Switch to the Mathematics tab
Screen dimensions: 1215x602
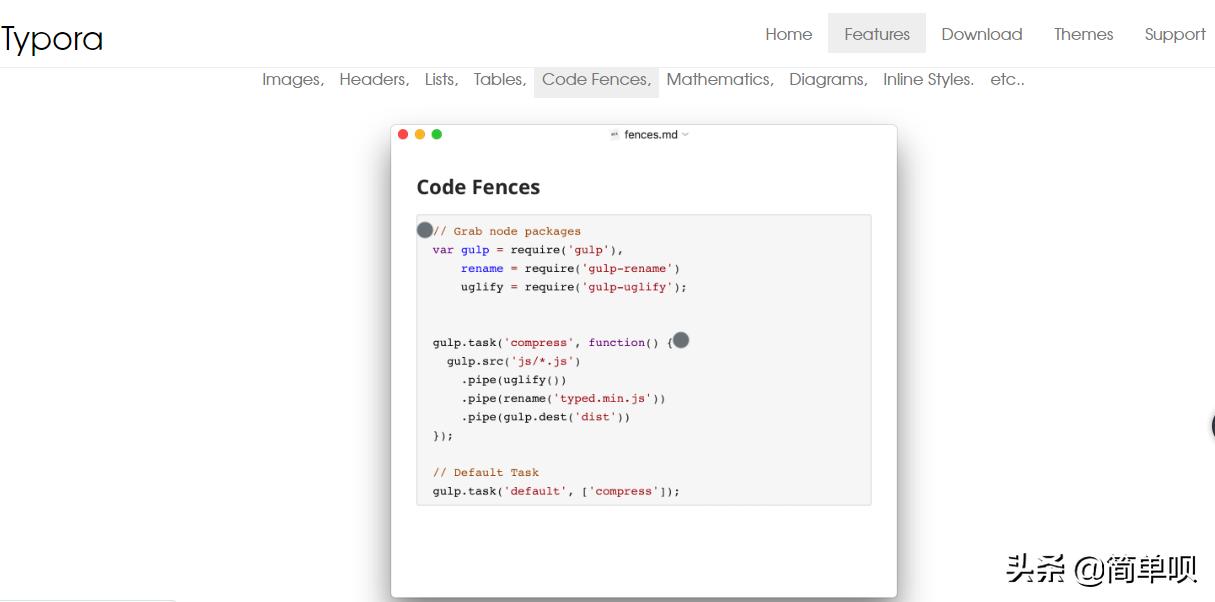719,79
